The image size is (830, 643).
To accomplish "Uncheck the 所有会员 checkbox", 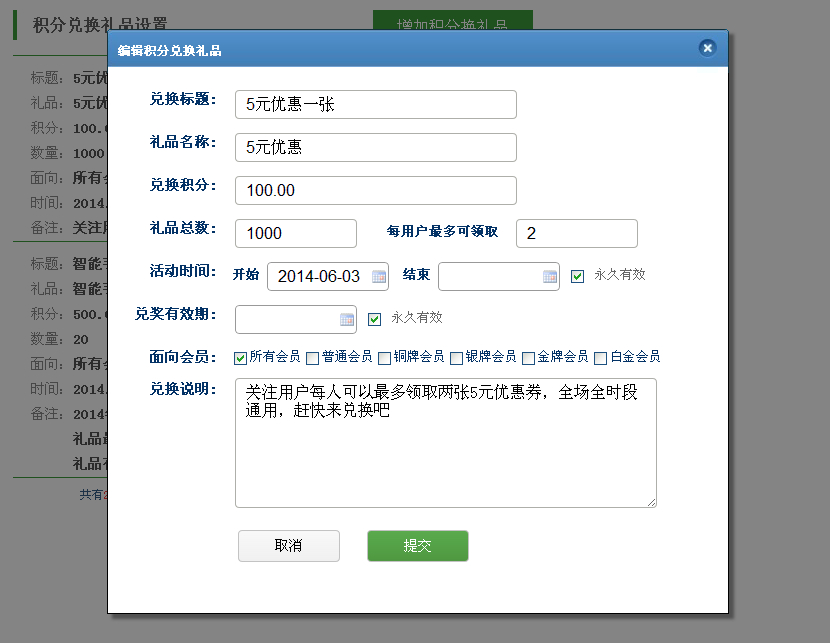I will 240,358.
